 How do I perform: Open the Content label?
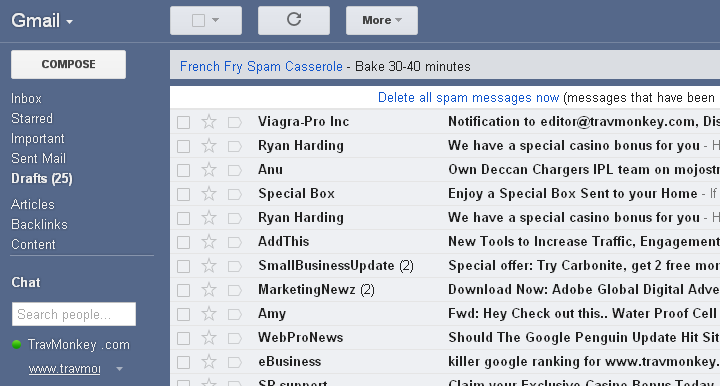(x=33, y=244)
